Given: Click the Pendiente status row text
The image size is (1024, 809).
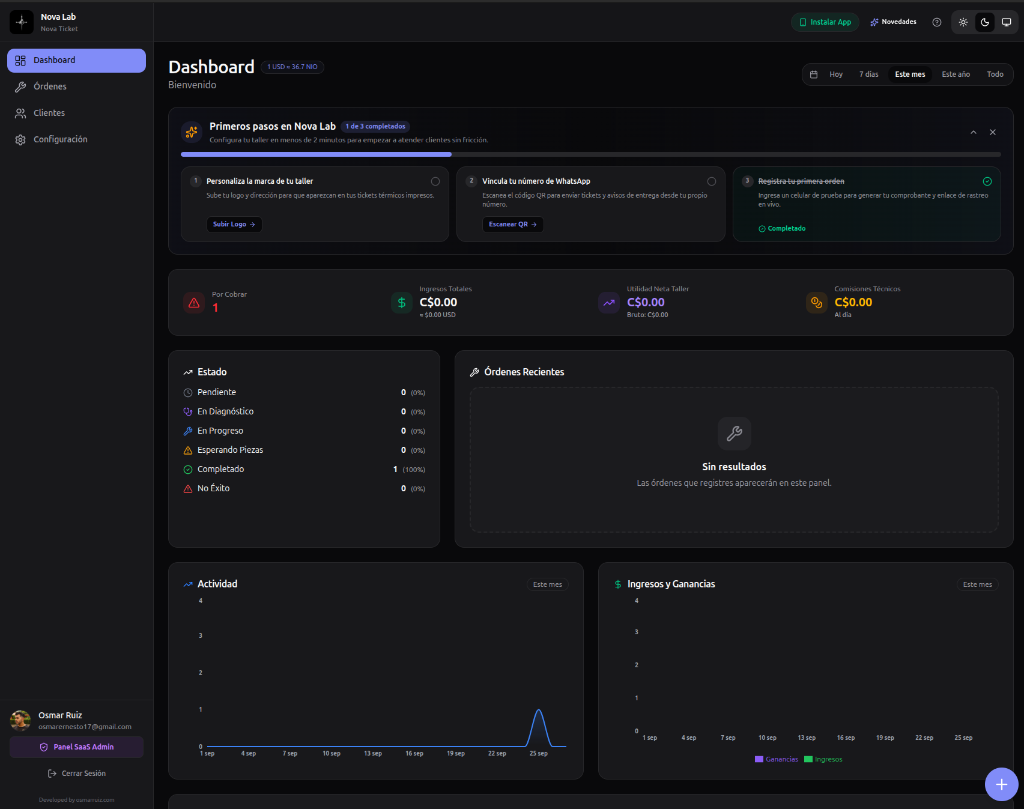Looking at the screenshot, I should (217, 392).
